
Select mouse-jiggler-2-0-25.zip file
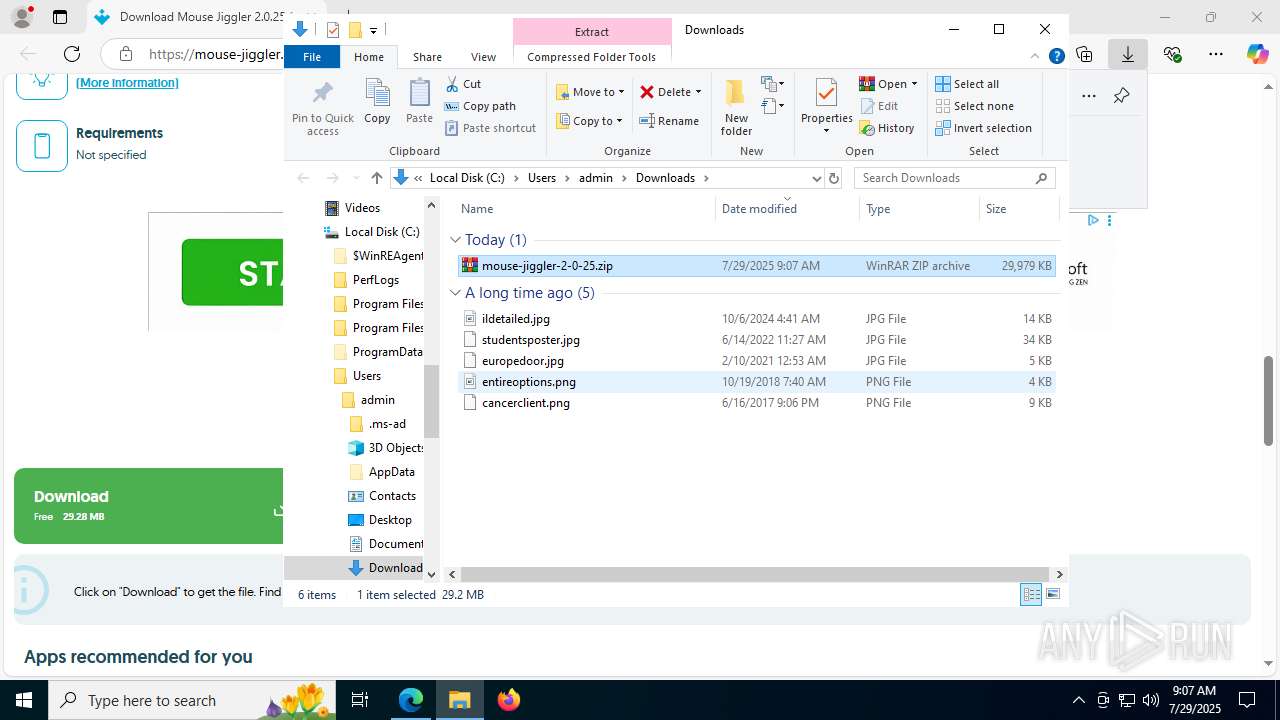coord(756,266)
